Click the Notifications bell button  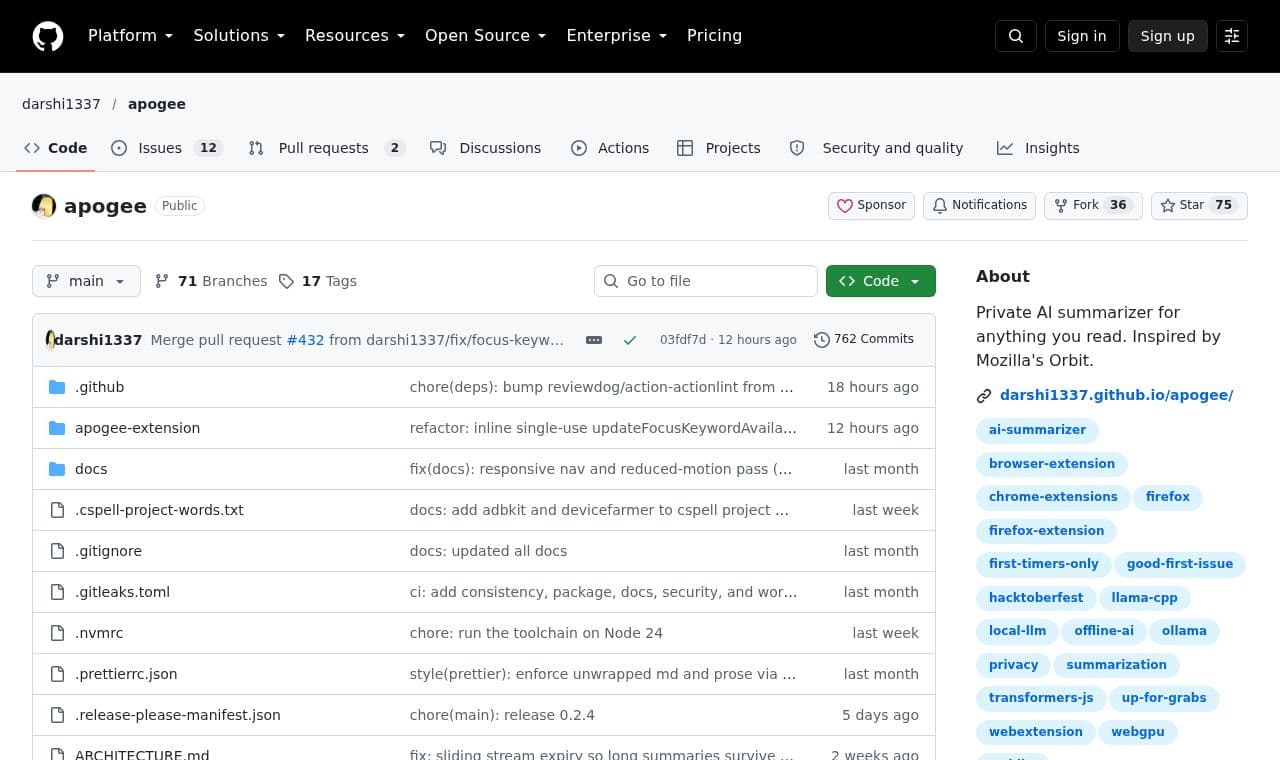coord(979,205)
